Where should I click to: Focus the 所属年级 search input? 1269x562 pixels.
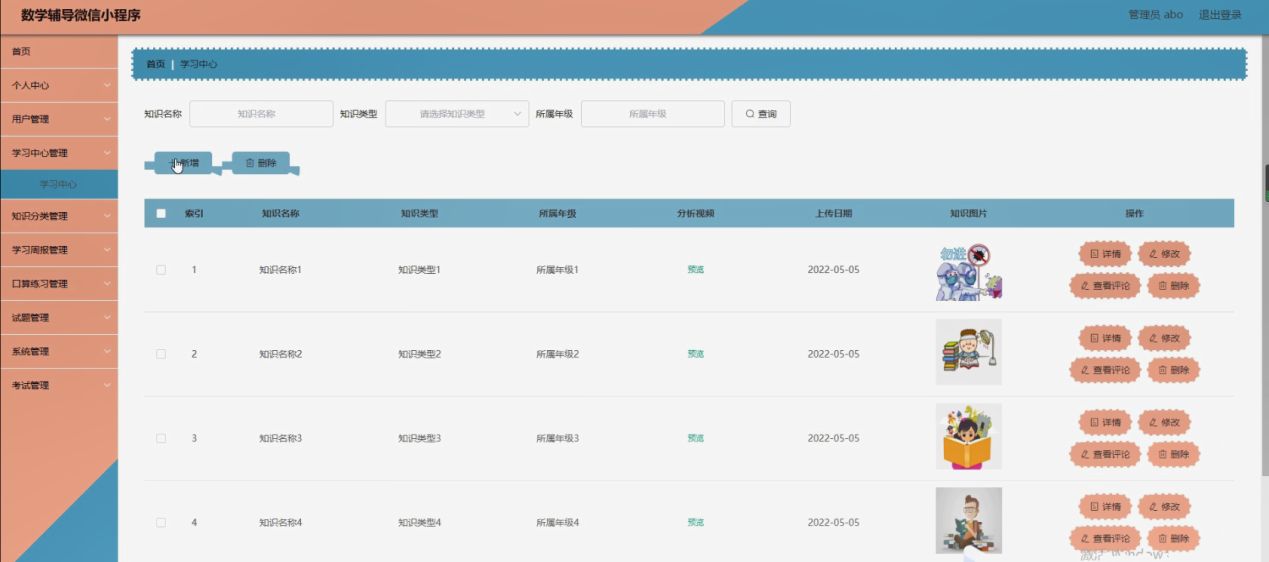click(x=653, y=114)
